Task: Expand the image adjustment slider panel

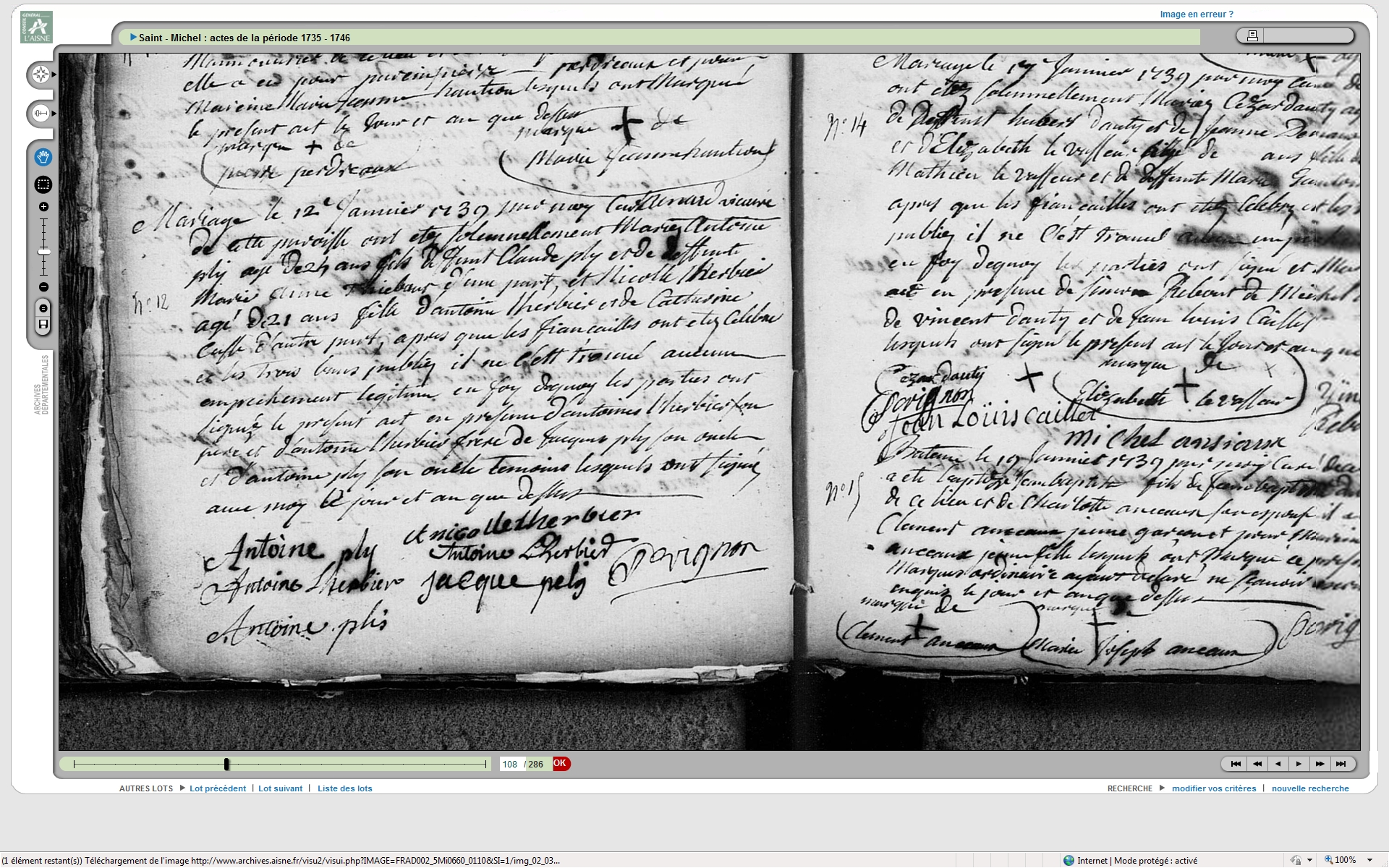Action: point(41,114)
